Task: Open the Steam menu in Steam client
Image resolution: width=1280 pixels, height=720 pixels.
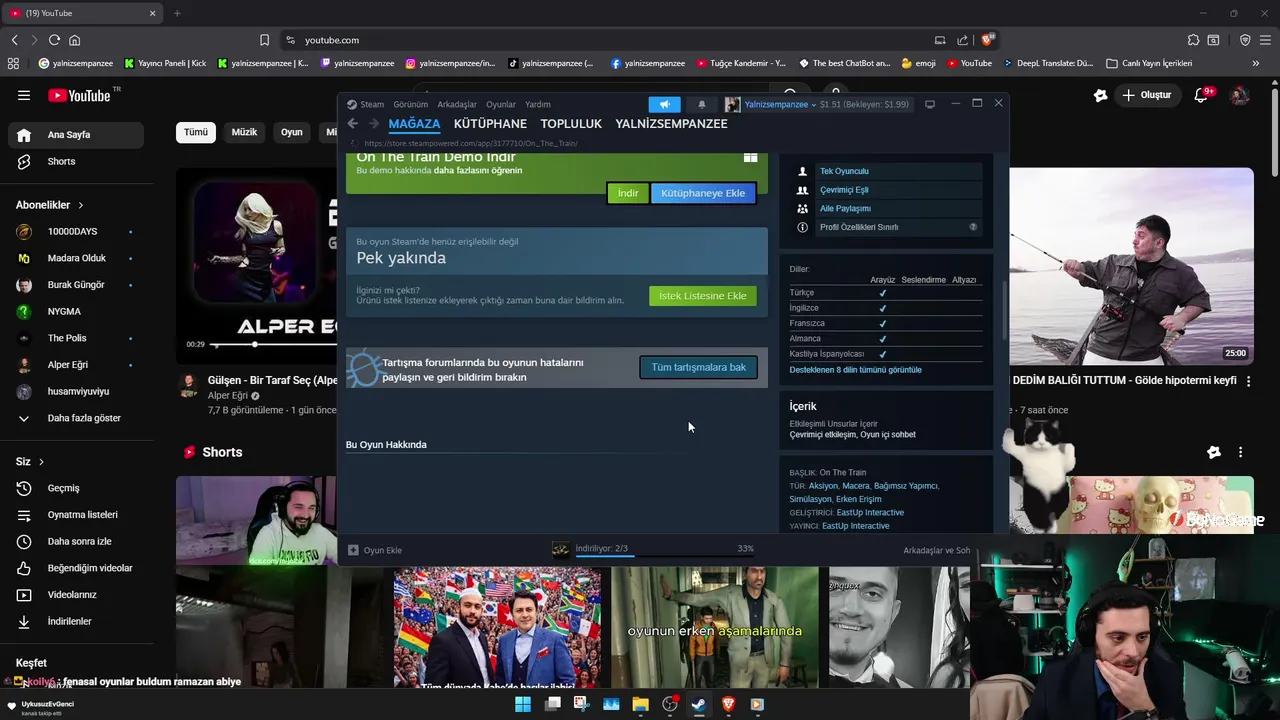Action: [x=372, y=104]
